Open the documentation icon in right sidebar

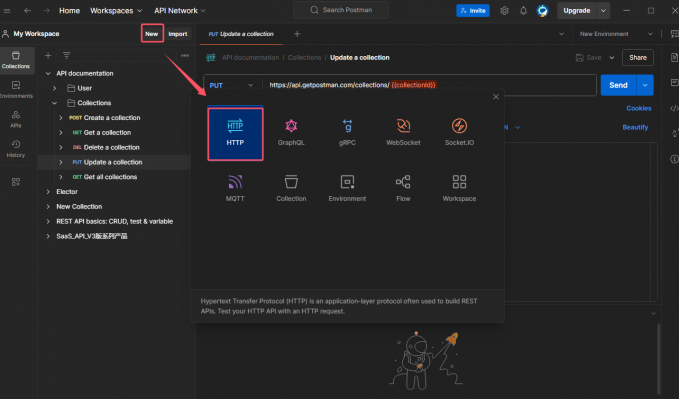pyautogui.click(x=674, y=58)
